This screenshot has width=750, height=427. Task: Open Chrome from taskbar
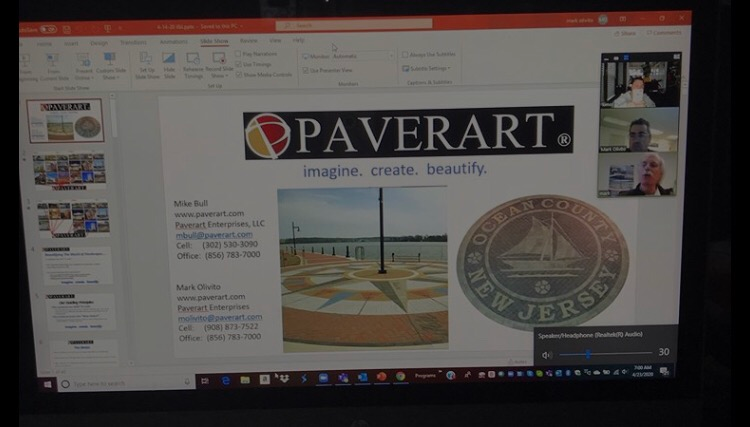pos(400,376)
